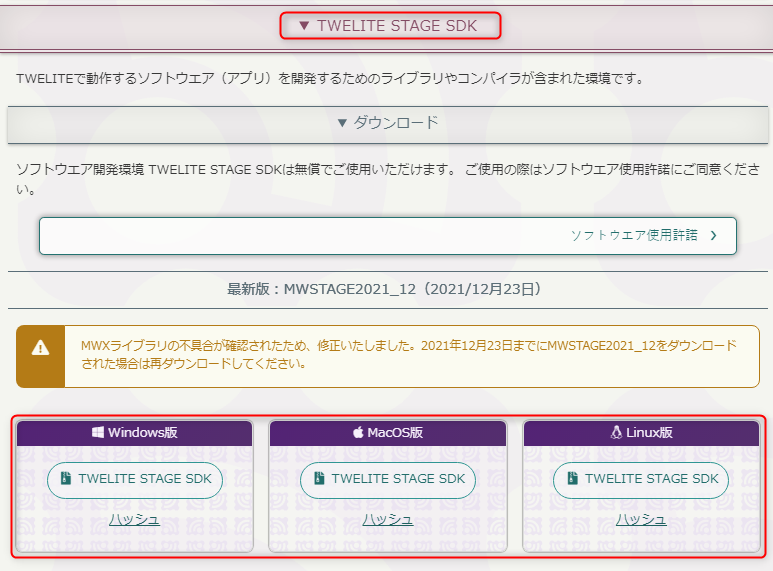Viewport: 773px width, 571px height.
Task: Collapse the ダウンロード section
Action: pyautogui.click(x=388, y=122)
